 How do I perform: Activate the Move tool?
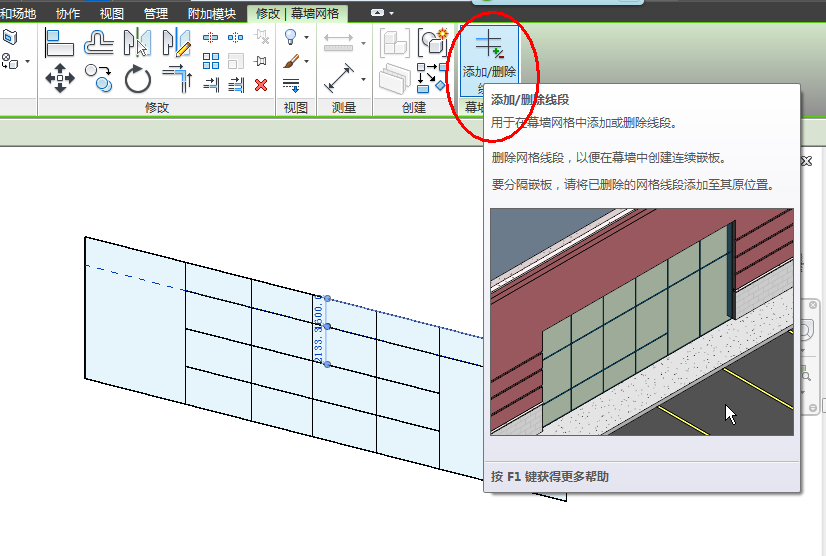[60, 79]
